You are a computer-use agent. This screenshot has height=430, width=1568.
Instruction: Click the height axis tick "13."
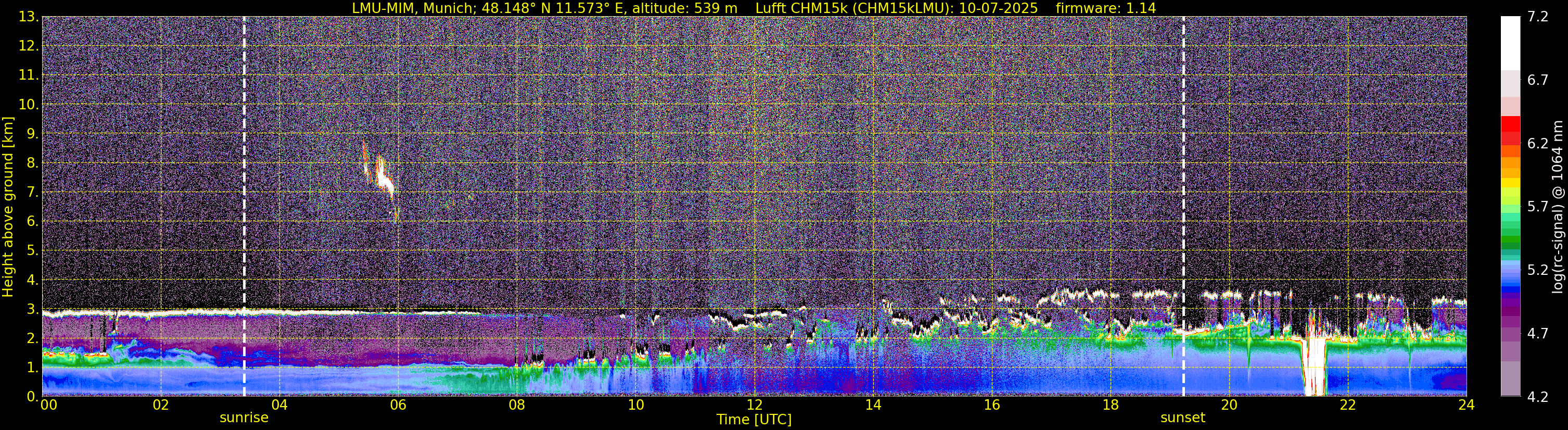click(x=29, y=17)
